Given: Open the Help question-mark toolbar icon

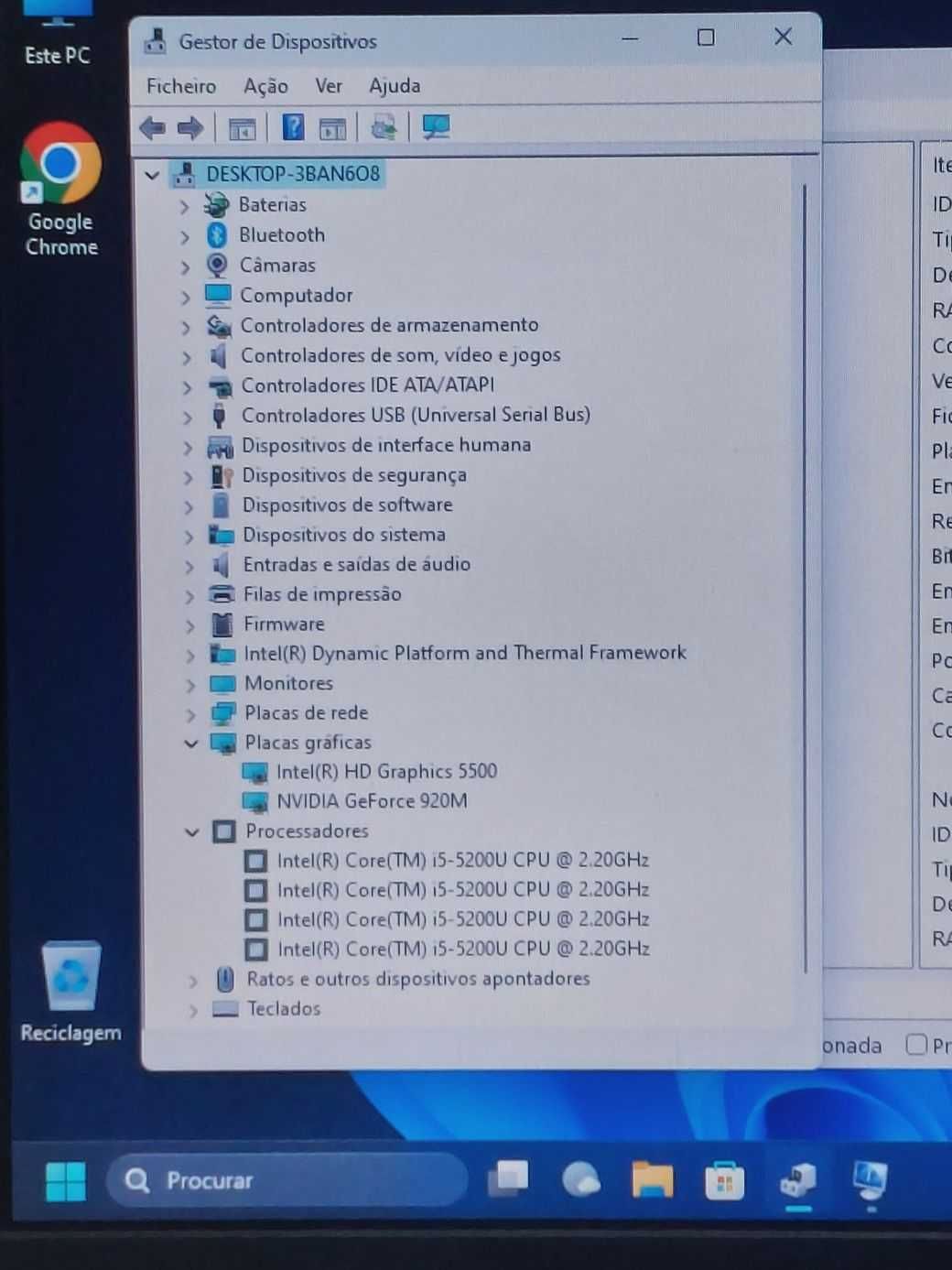Looking at the screenshot, I should (293, 127).
